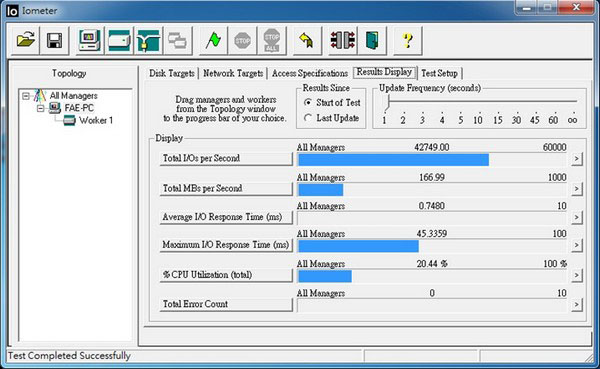Start new network worker icon
600x369 pixels.
(148, 41)
